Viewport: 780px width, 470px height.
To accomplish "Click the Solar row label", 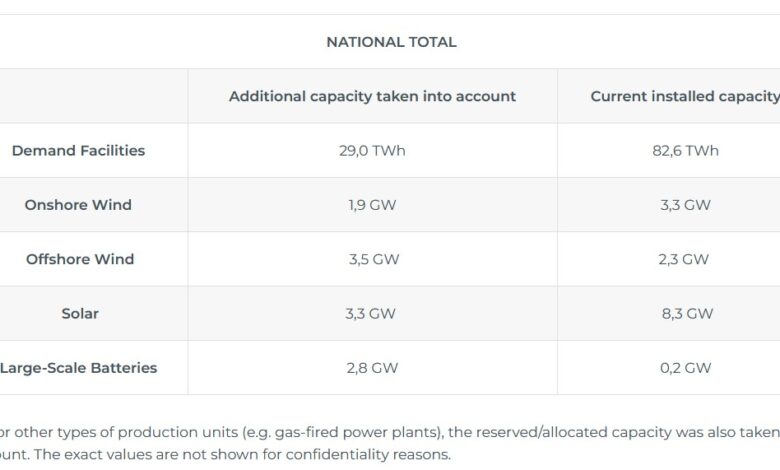I will 80,313.
